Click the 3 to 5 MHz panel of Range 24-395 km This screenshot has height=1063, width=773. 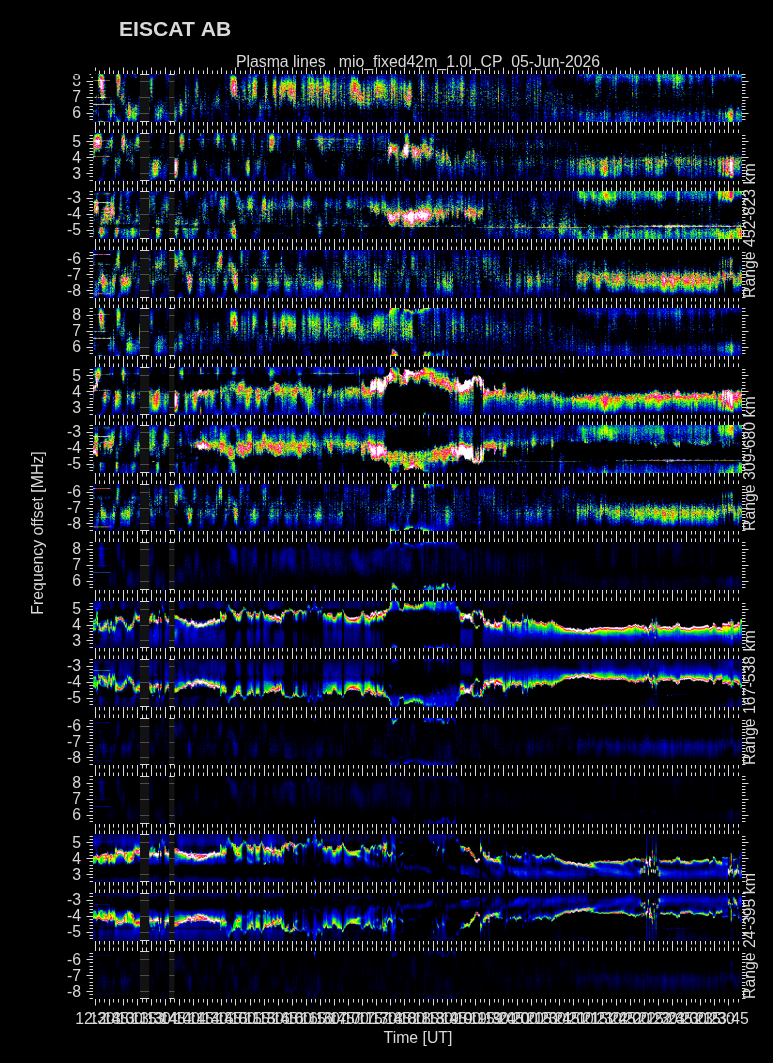(418, 858)
